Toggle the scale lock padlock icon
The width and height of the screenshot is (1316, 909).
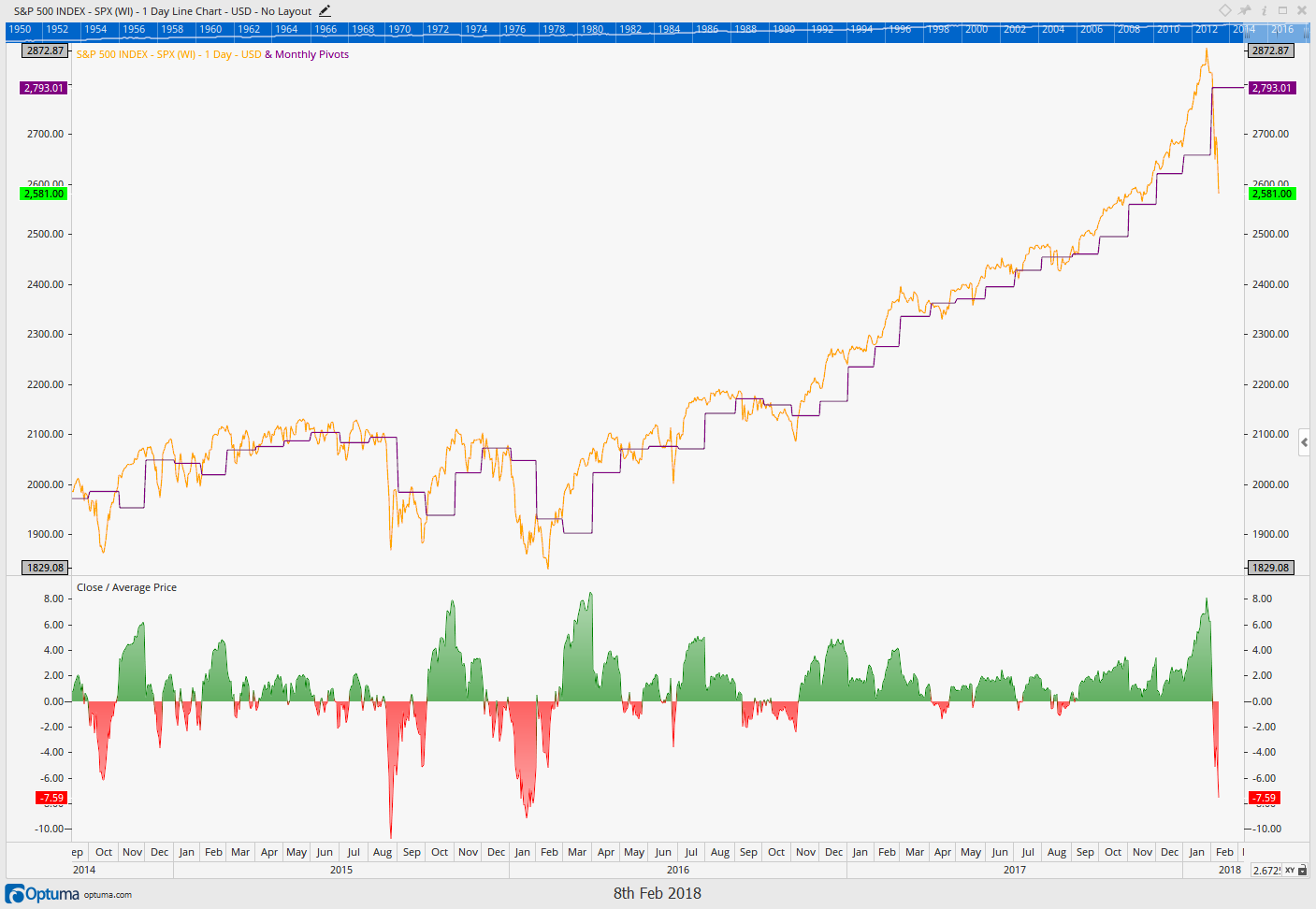1302,870
